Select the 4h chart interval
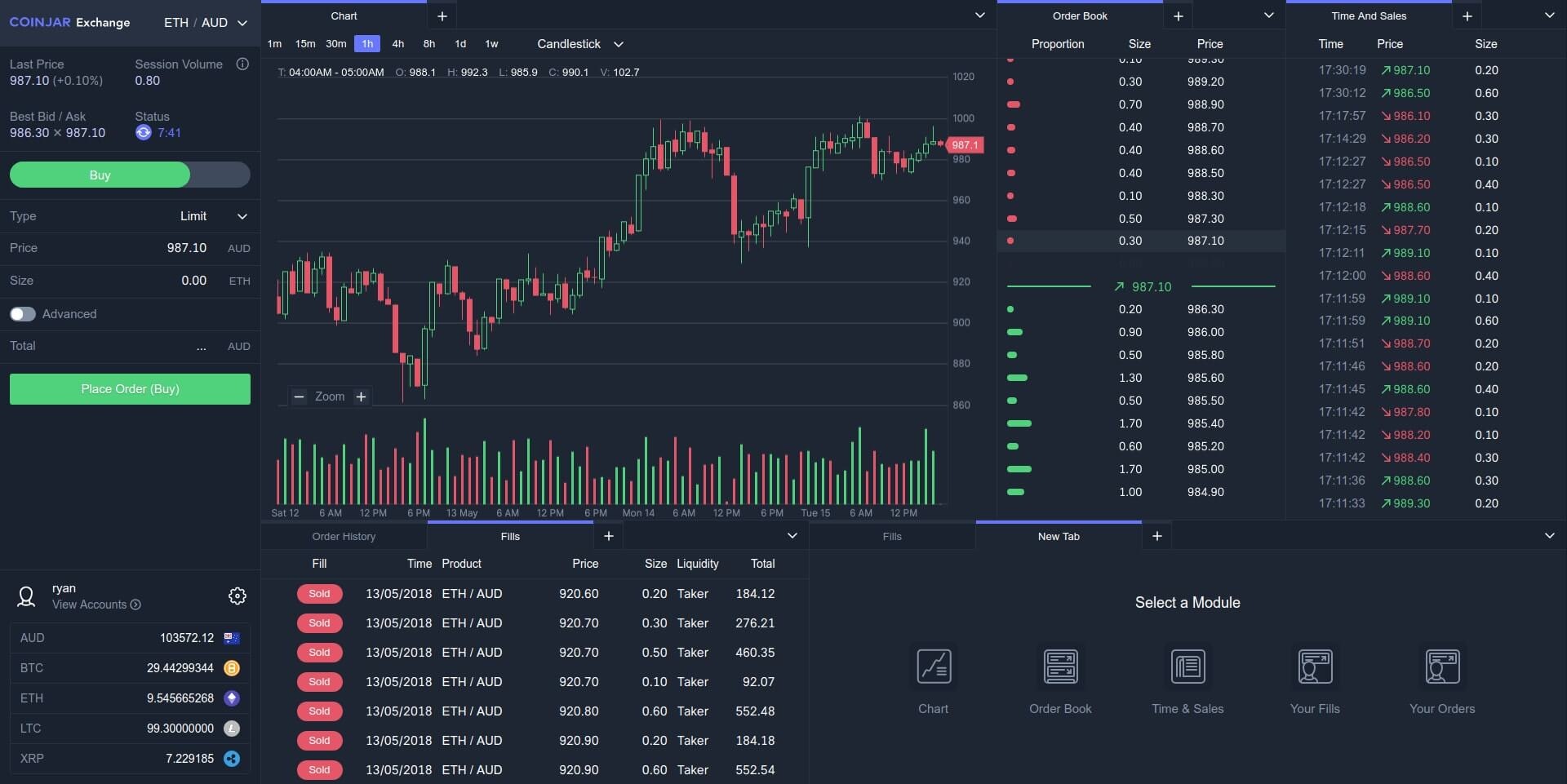 398,44
